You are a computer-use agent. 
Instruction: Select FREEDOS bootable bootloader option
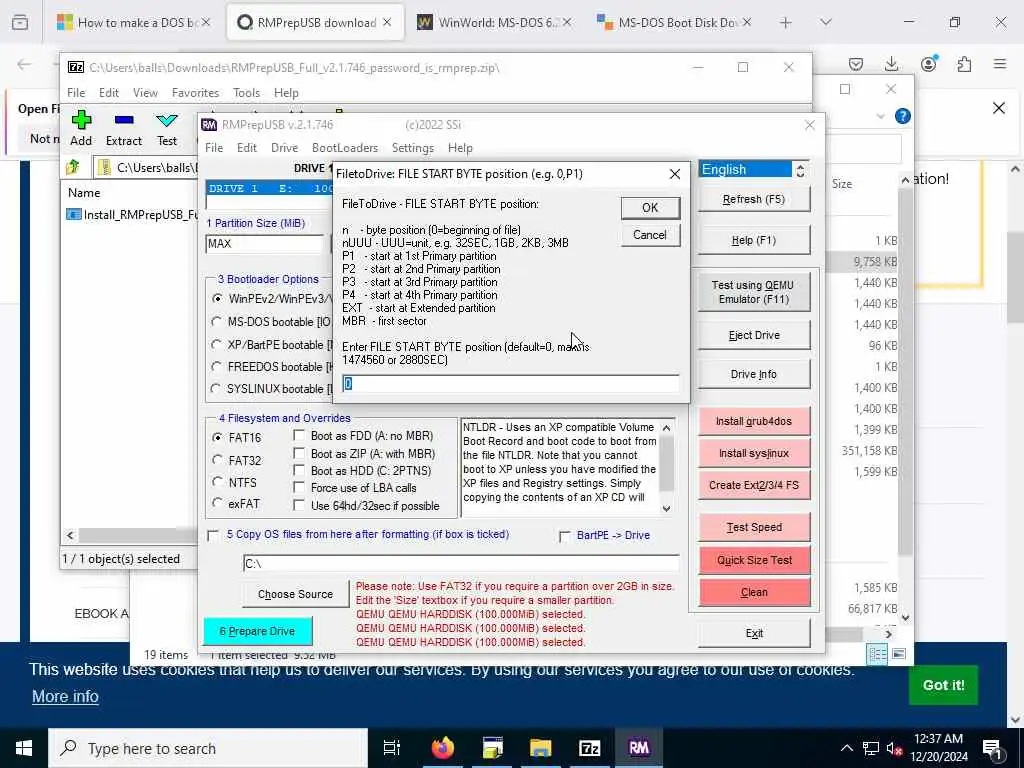216,366
